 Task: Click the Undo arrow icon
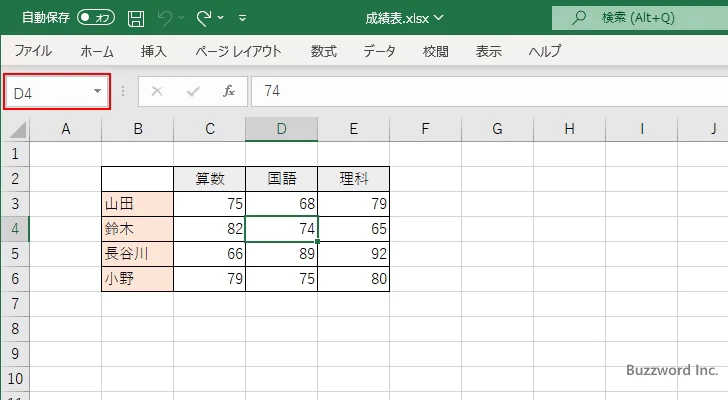[164, 19]
